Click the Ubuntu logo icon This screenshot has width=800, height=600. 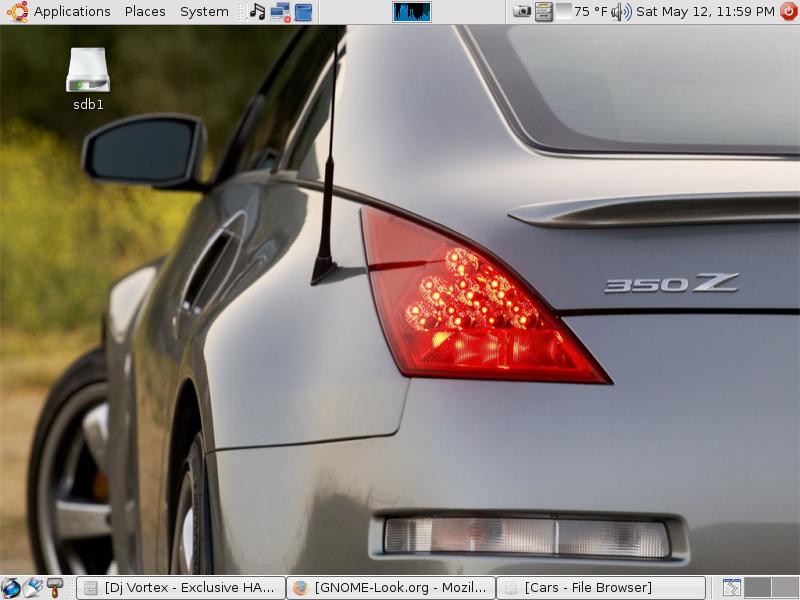pyautogui.click(x=17, y=11)
